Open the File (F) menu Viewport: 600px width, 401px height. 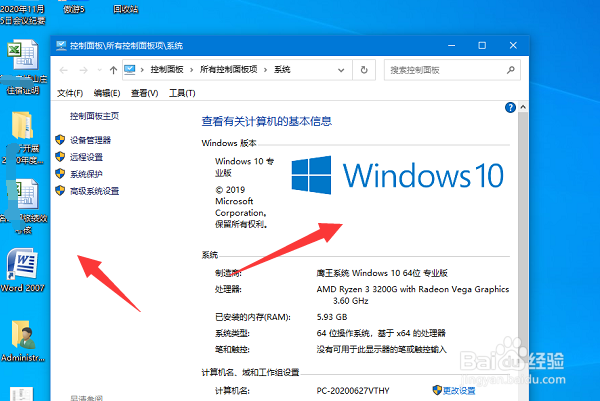click(70, 93)
